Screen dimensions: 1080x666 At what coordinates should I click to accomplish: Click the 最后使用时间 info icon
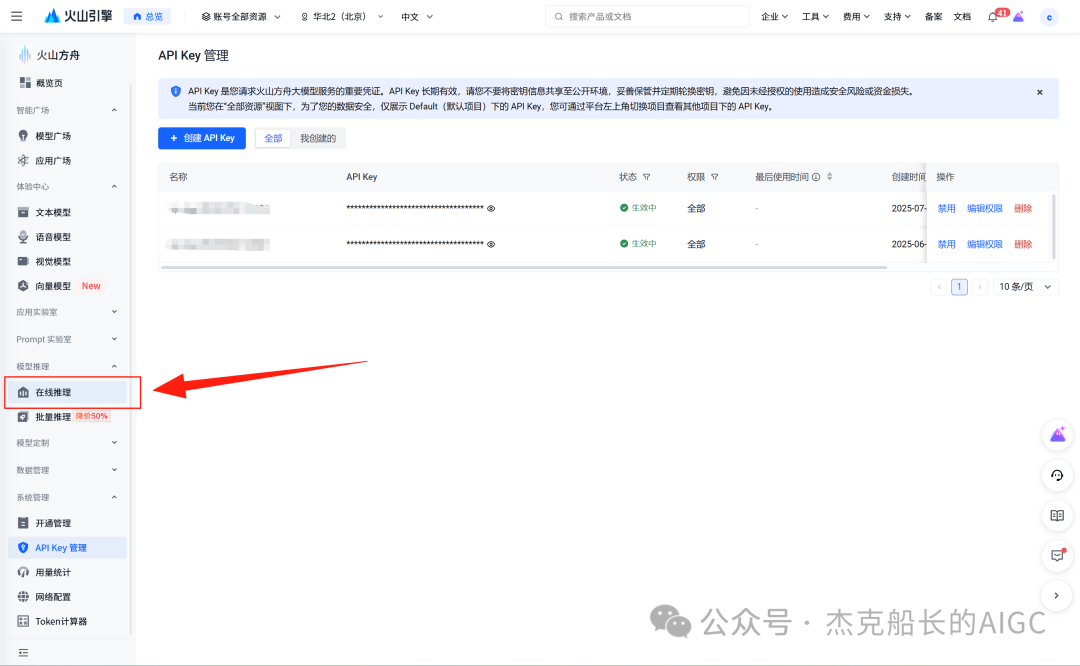pyautogui.click(x=816, y=177)
